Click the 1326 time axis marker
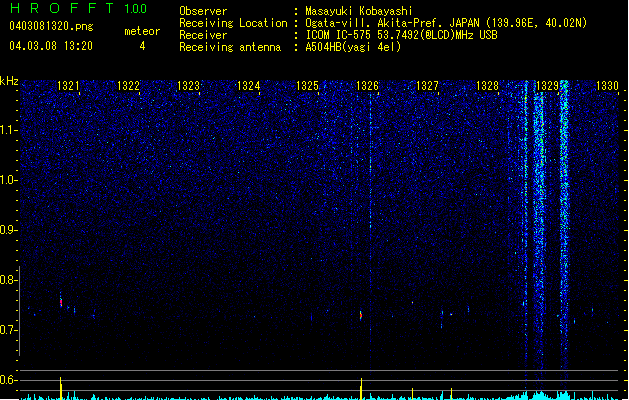Viewport: 629px width, 400px height. (x=367, y=85)
